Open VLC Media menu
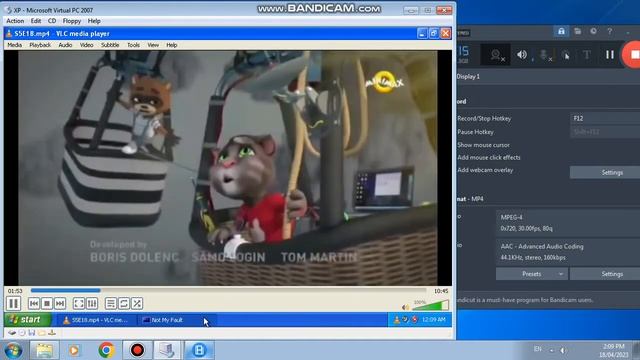640x360 pixels. (15, 45)
